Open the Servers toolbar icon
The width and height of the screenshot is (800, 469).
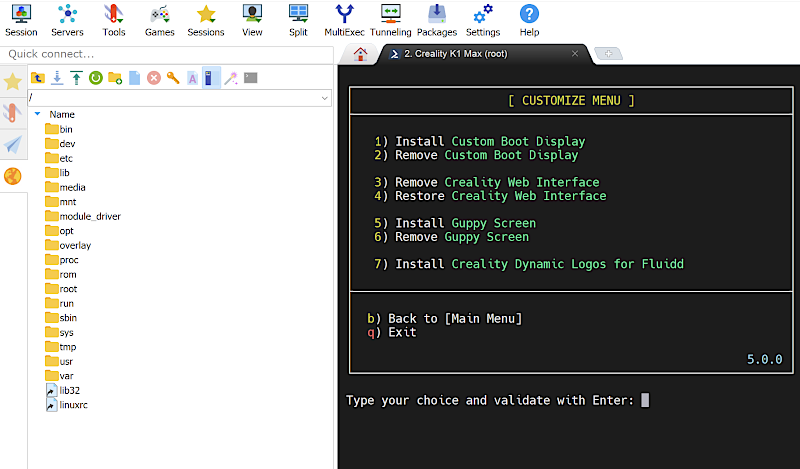(x=67, y=20)
